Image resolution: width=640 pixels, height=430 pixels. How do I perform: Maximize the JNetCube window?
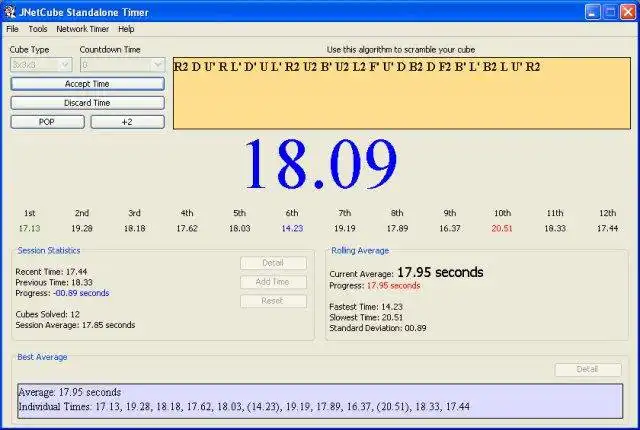[610, 12]
